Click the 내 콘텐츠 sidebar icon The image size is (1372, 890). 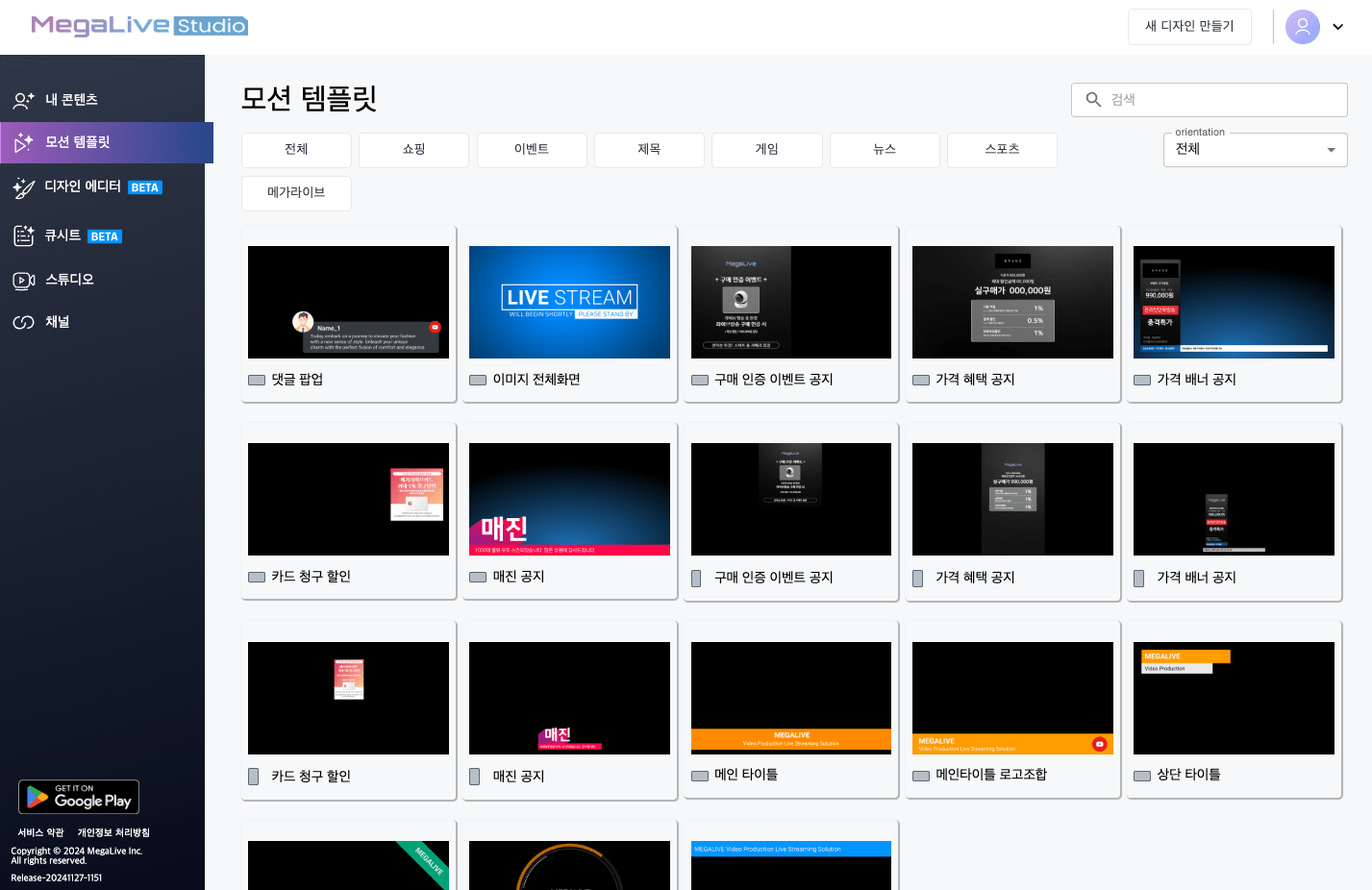(x=24, y=100)
